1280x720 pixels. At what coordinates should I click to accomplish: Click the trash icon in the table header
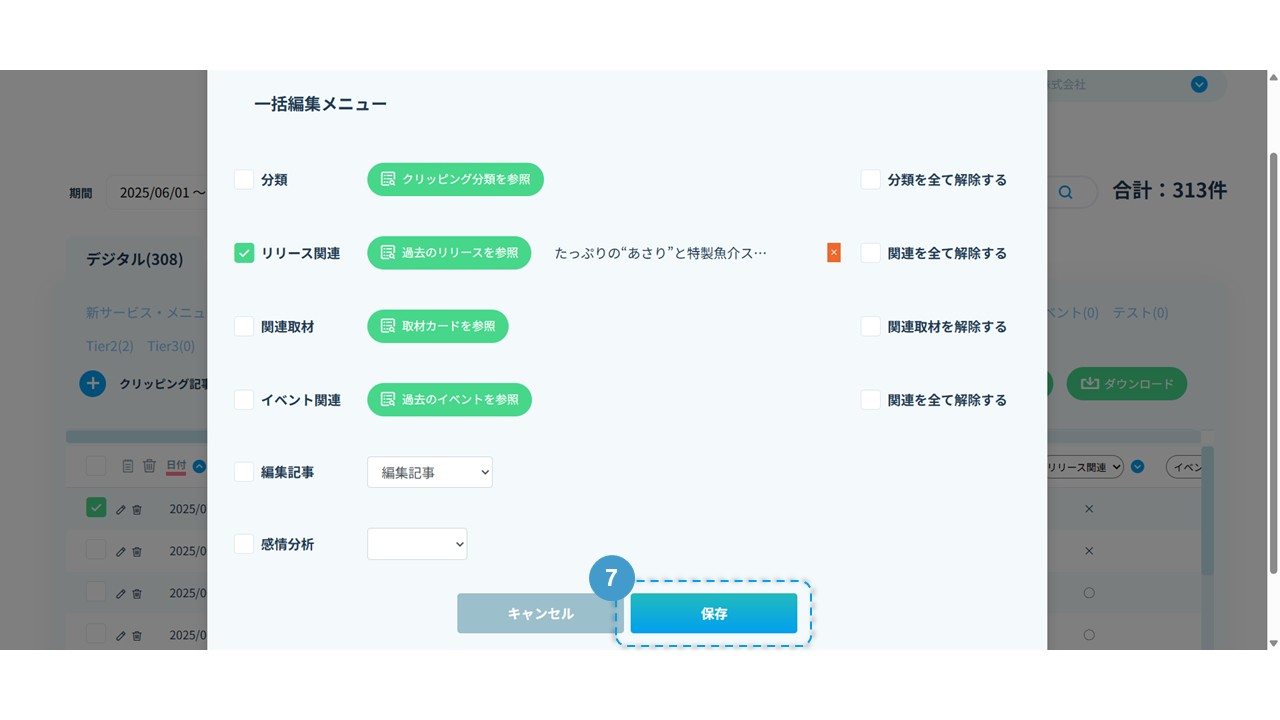149,466
